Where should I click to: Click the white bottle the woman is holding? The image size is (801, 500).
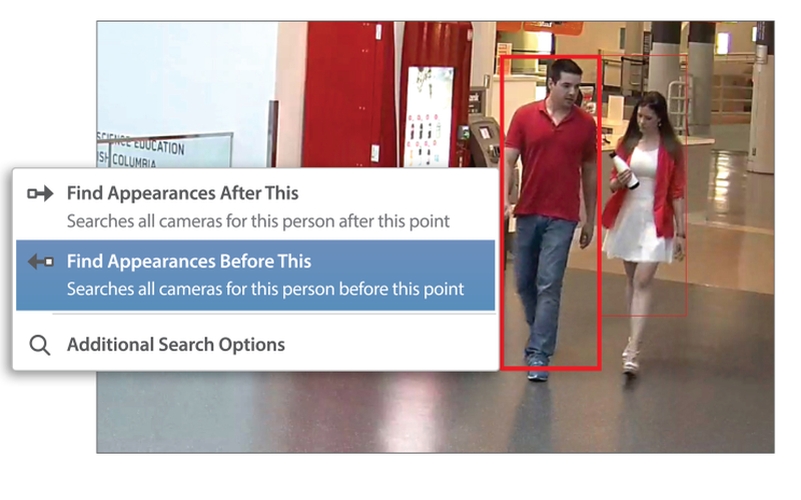tap(627, 172)
